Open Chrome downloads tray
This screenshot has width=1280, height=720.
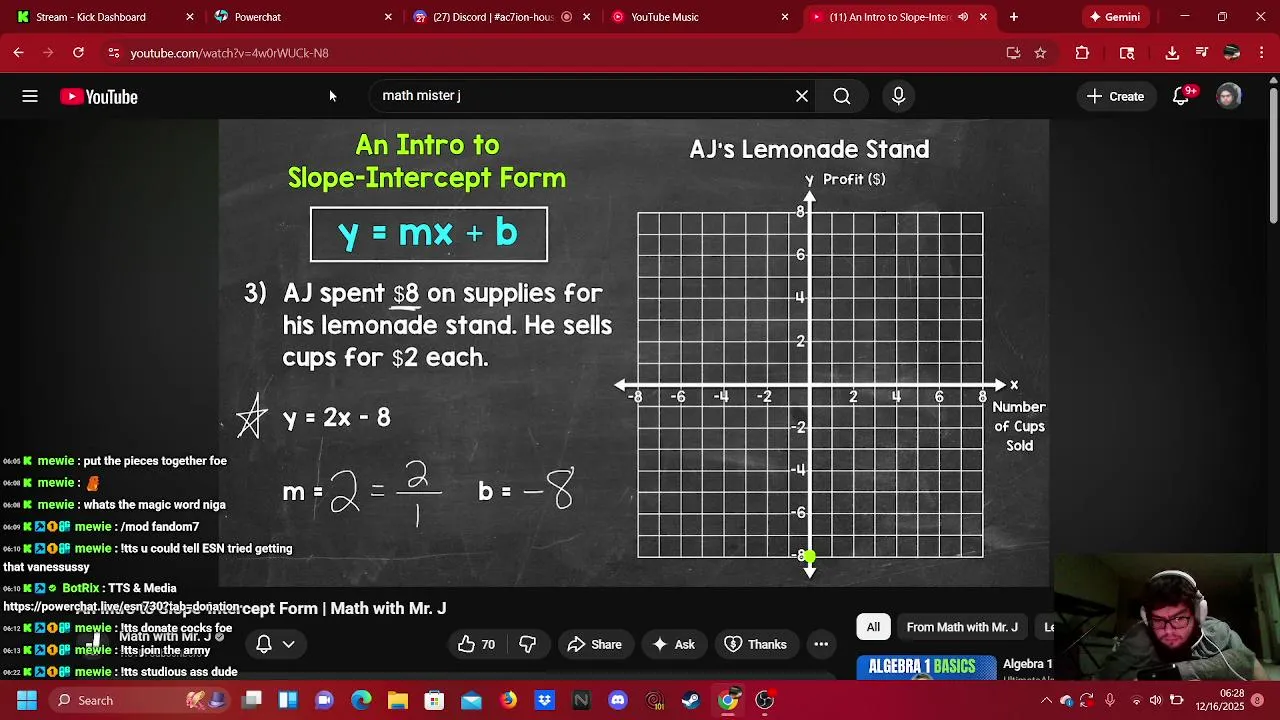click(1172, 53)
